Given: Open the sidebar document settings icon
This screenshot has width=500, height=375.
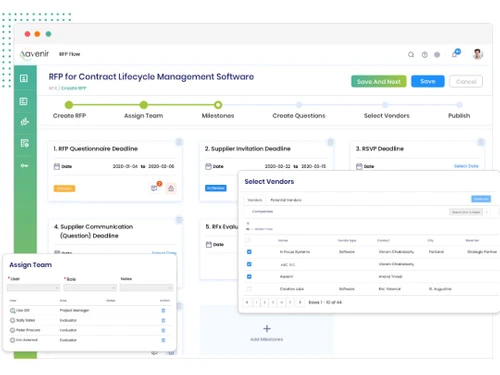Looking at the screenshot, I should pyautogui.click(x=24, y=143).
